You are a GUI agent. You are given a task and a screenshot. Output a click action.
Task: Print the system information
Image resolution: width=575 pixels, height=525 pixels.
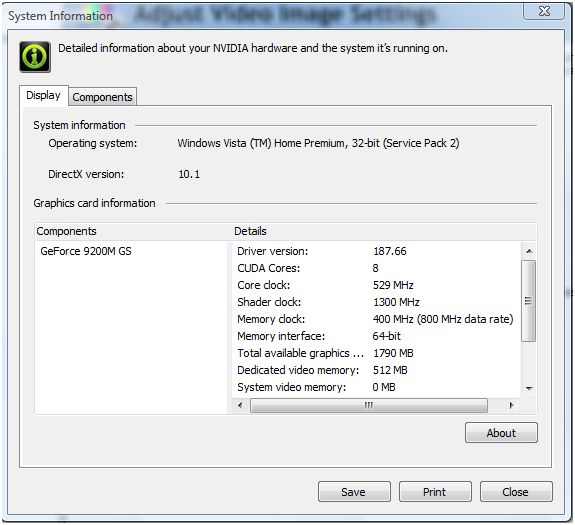[x=435, y=492]
